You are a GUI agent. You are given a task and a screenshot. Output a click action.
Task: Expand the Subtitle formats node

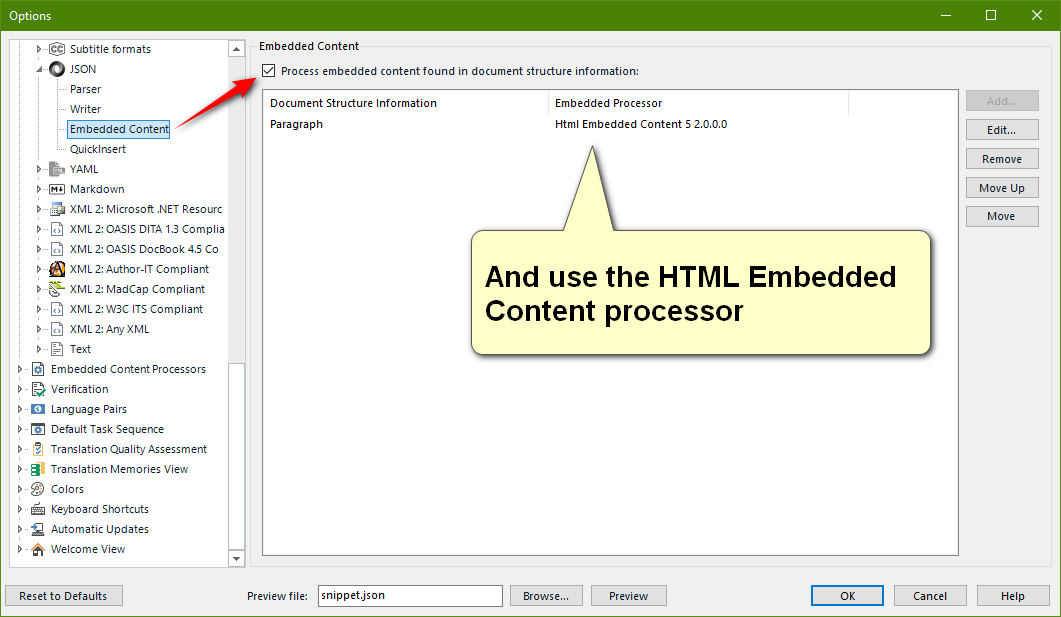[x=39, y=49]
